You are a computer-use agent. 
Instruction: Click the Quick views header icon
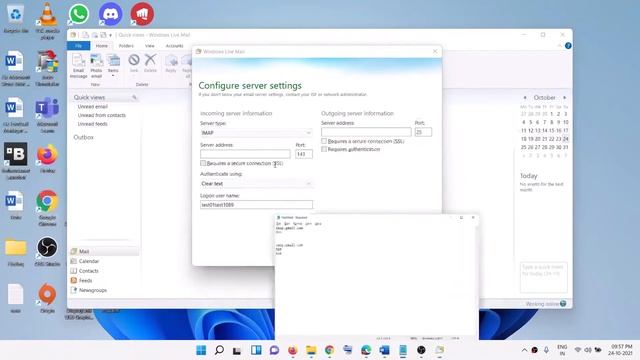click(x=134, y=97)
